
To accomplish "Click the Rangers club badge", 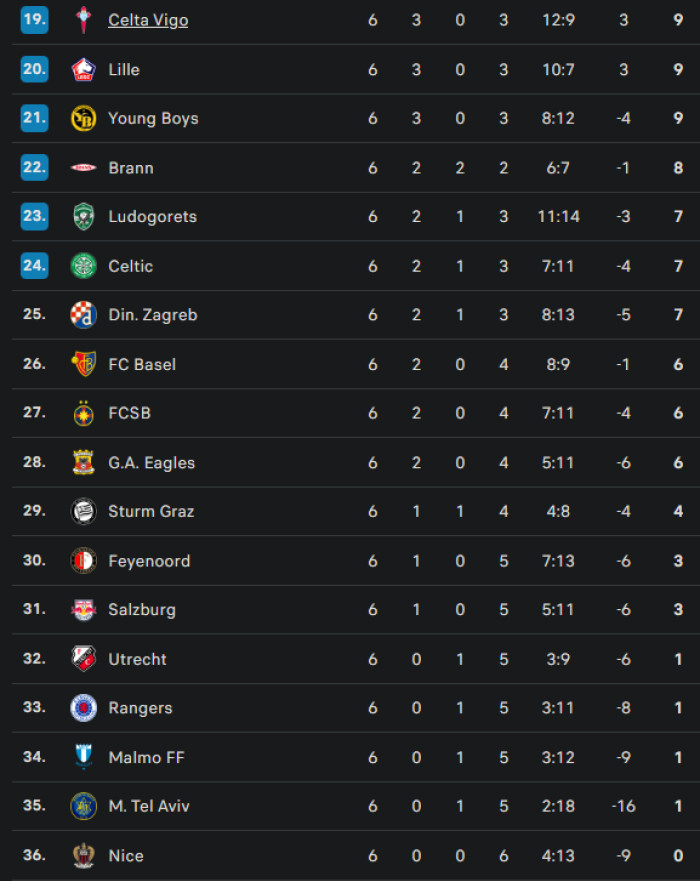I will (83, 708).
